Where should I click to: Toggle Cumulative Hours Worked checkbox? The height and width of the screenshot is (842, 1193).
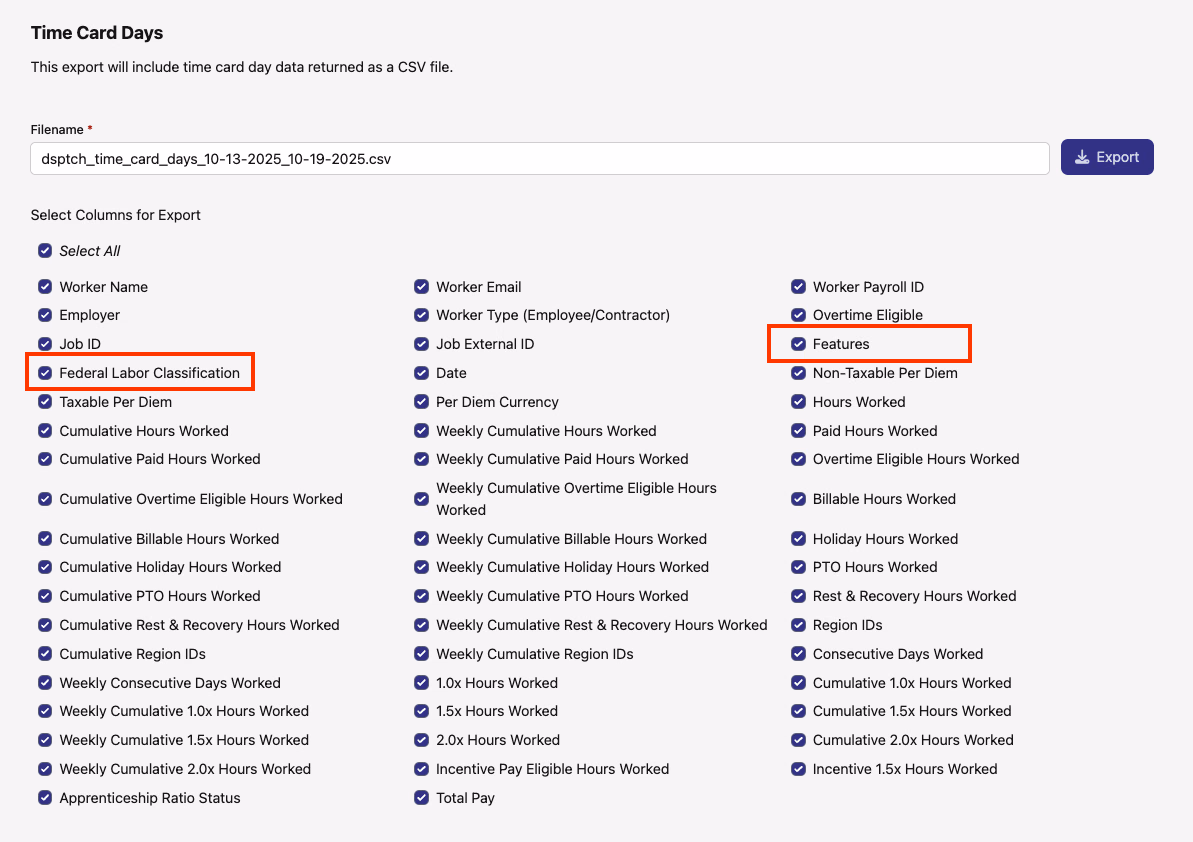pyautogui.click(x=45, y=431)
